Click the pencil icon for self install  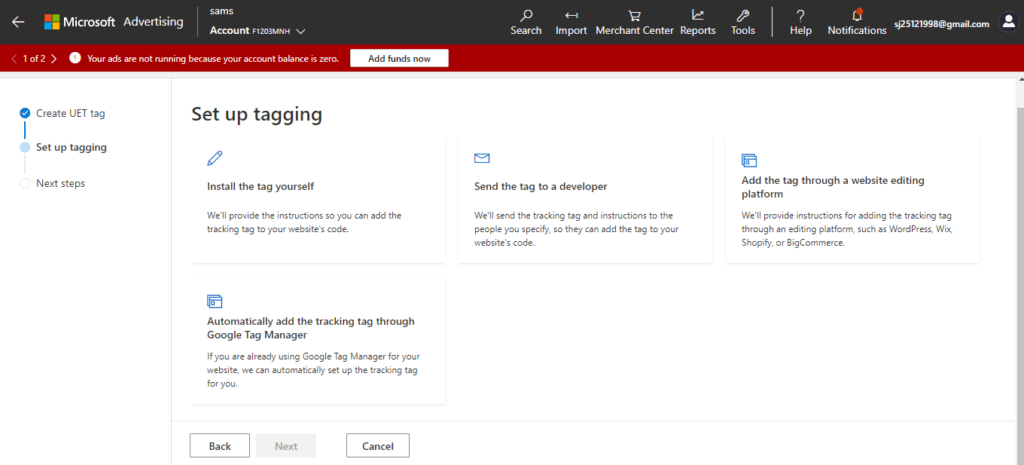(214, 158)
